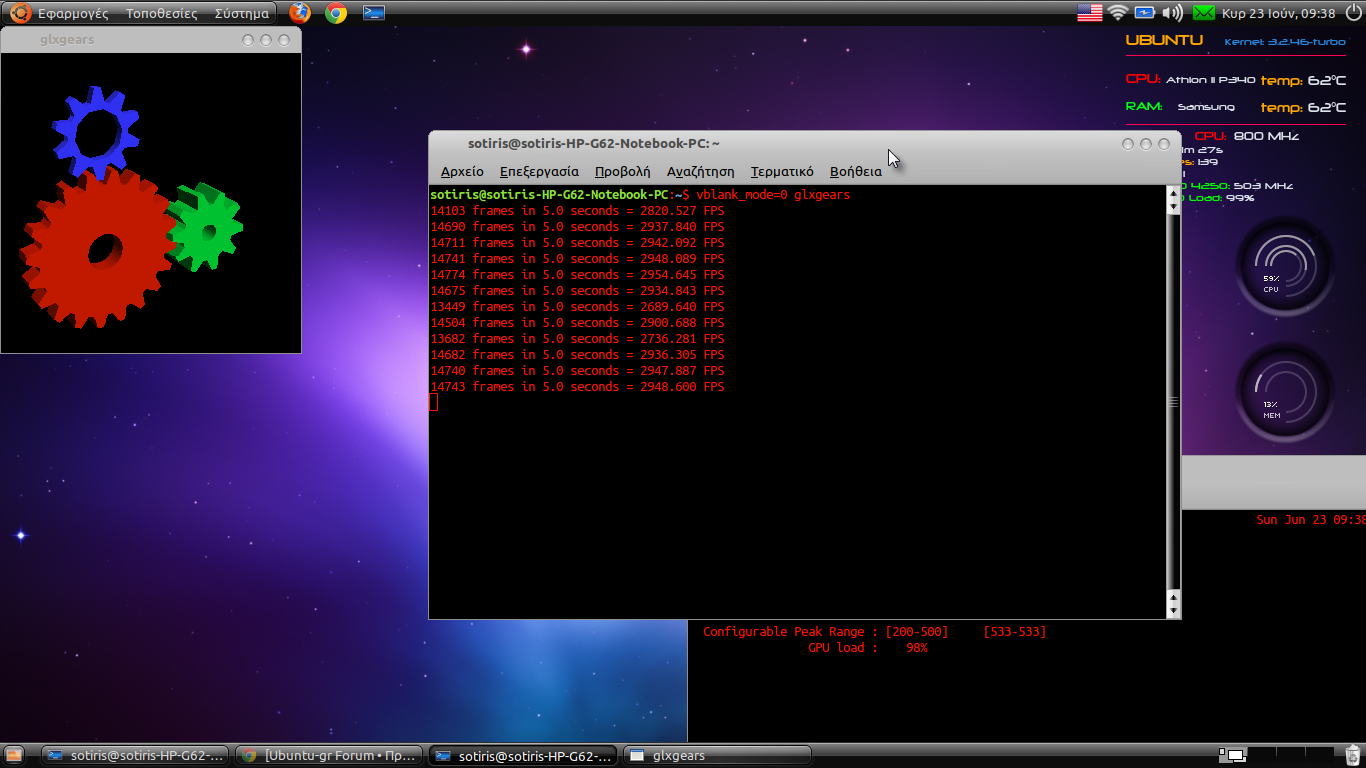Open the terminal launcher in top panel

(374, 13)
